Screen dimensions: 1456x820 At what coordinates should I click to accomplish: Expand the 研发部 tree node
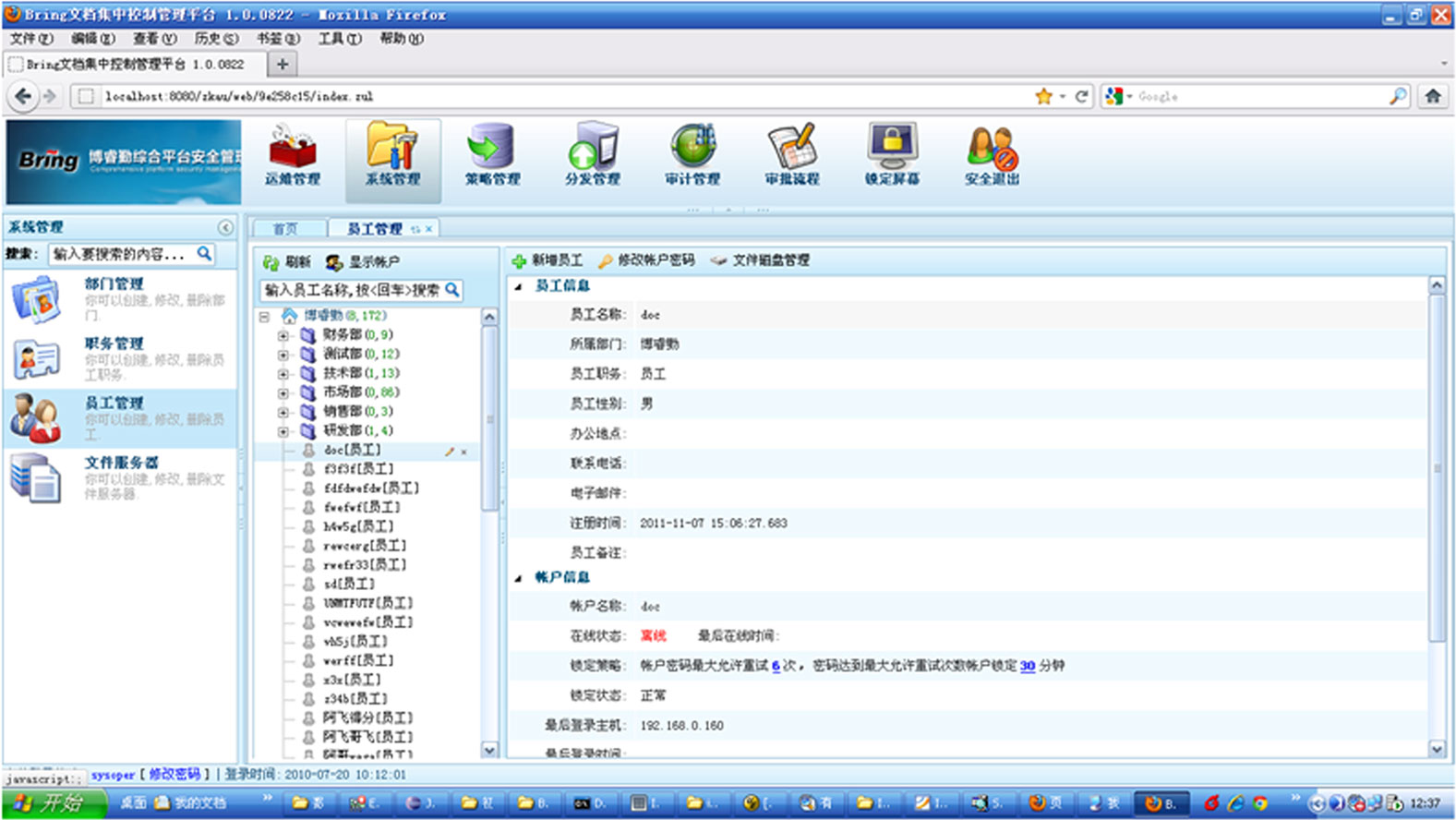(x=283, y=431)
